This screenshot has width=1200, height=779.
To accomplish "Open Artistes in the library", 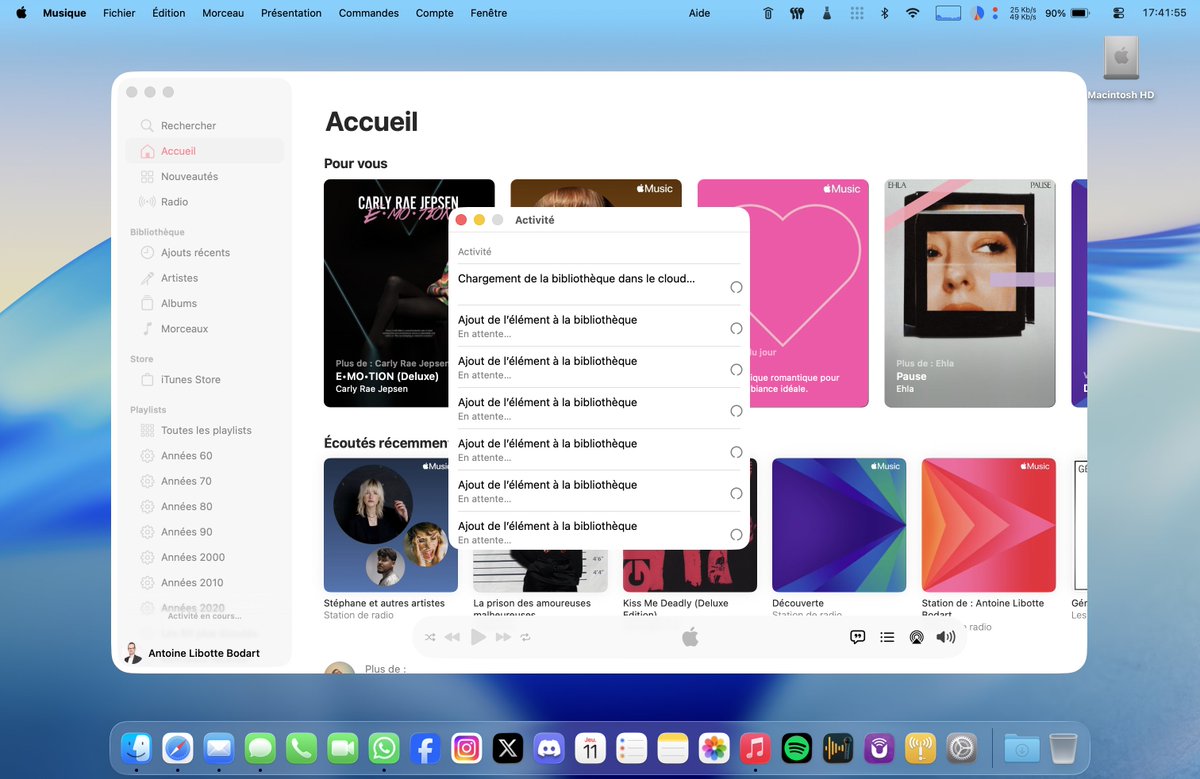I will pyautogui.click(x=205, y=278).
